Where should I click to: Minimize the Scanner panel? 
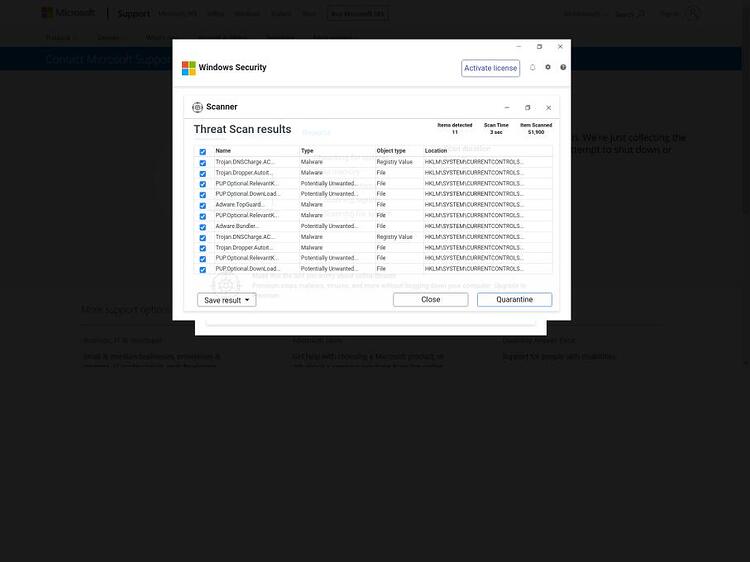click(507, 108)
